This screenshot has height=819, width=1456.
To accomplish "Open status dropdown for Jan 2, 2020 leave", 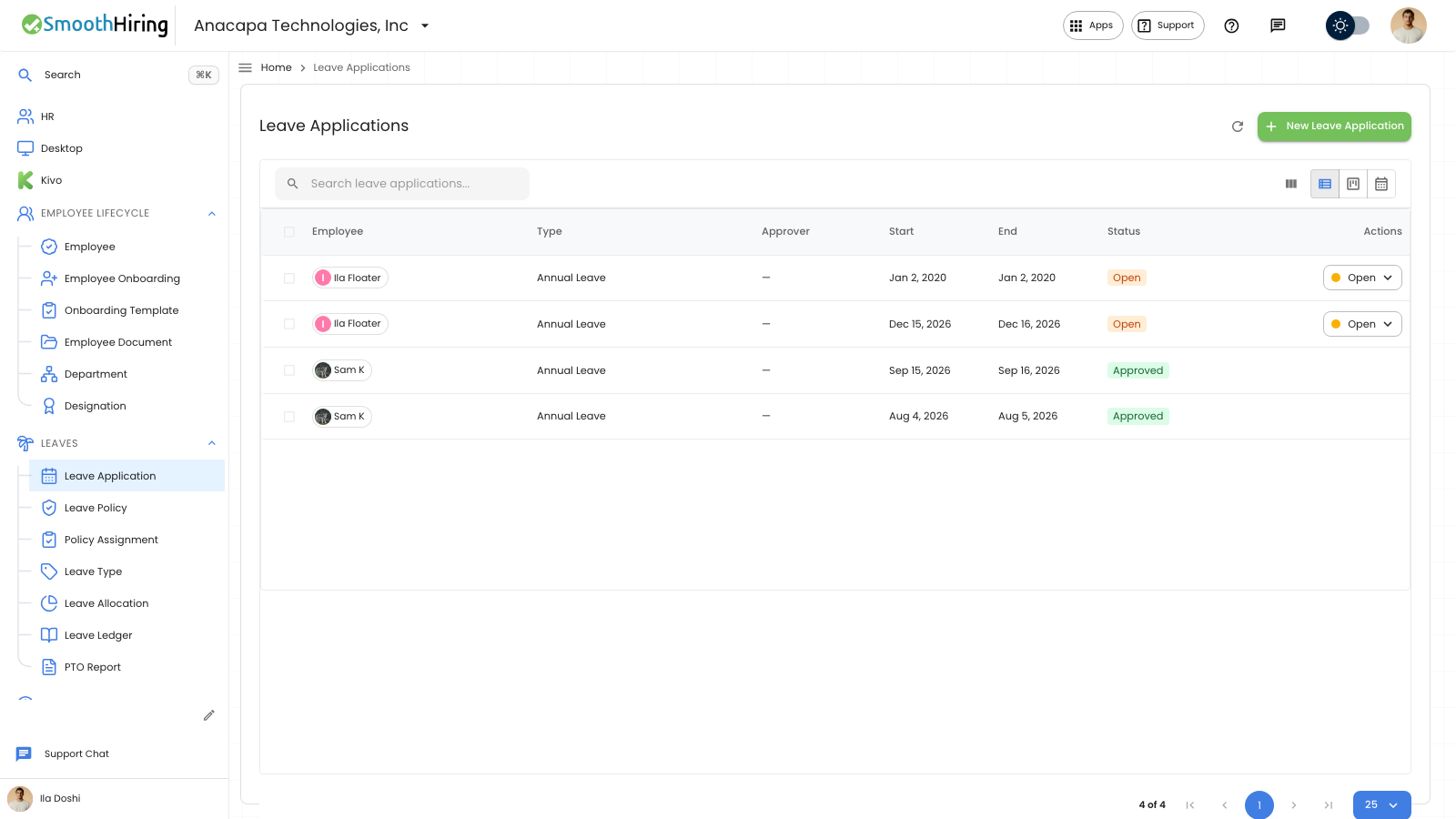I will [1362, 278].
